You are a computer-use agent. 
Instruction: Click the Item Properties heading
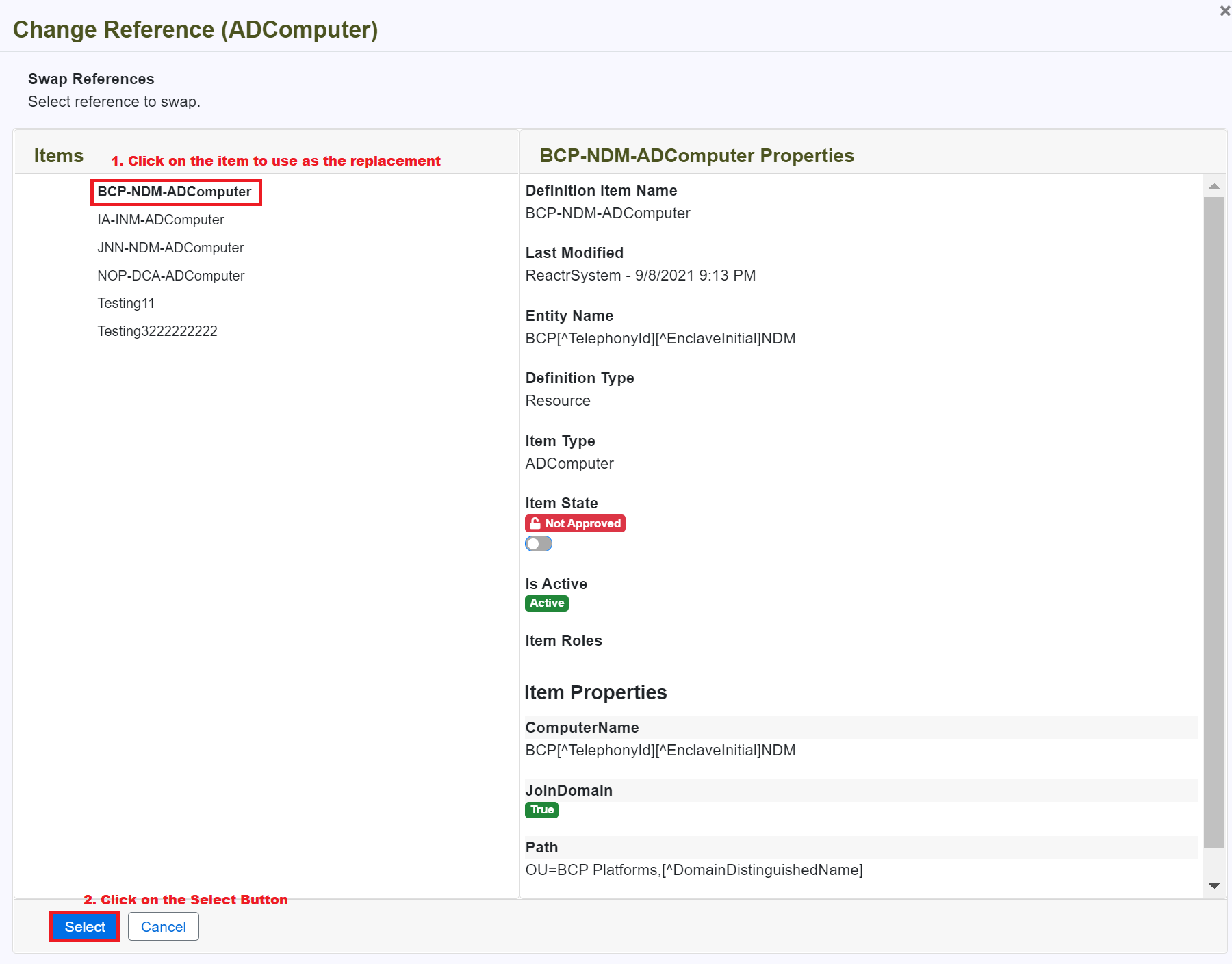click(x=595, y=692)
